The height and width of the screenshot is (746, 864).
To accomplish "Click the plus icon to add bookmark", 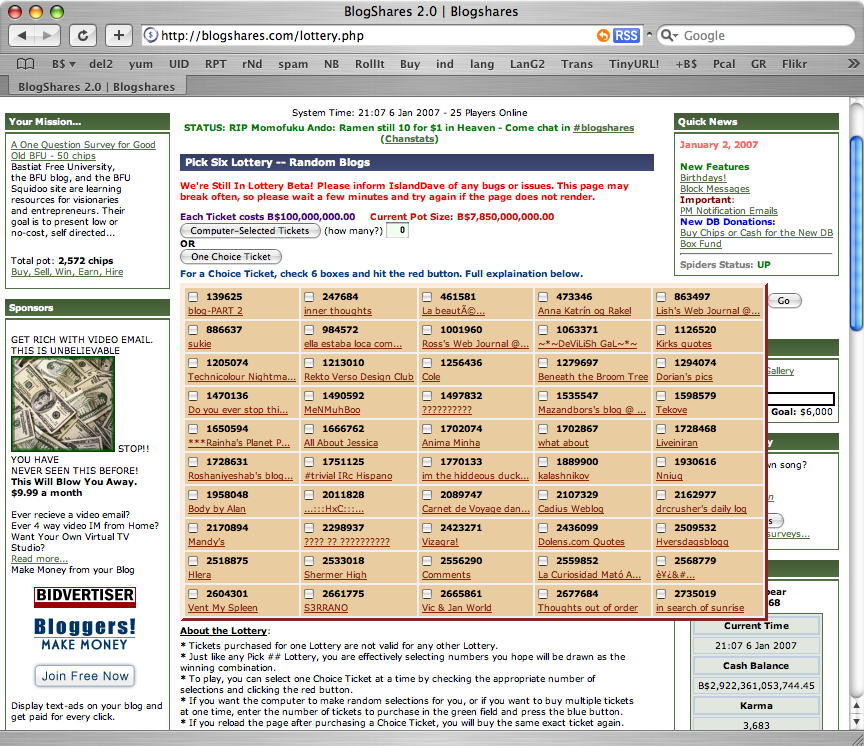I will click(118, 36).
